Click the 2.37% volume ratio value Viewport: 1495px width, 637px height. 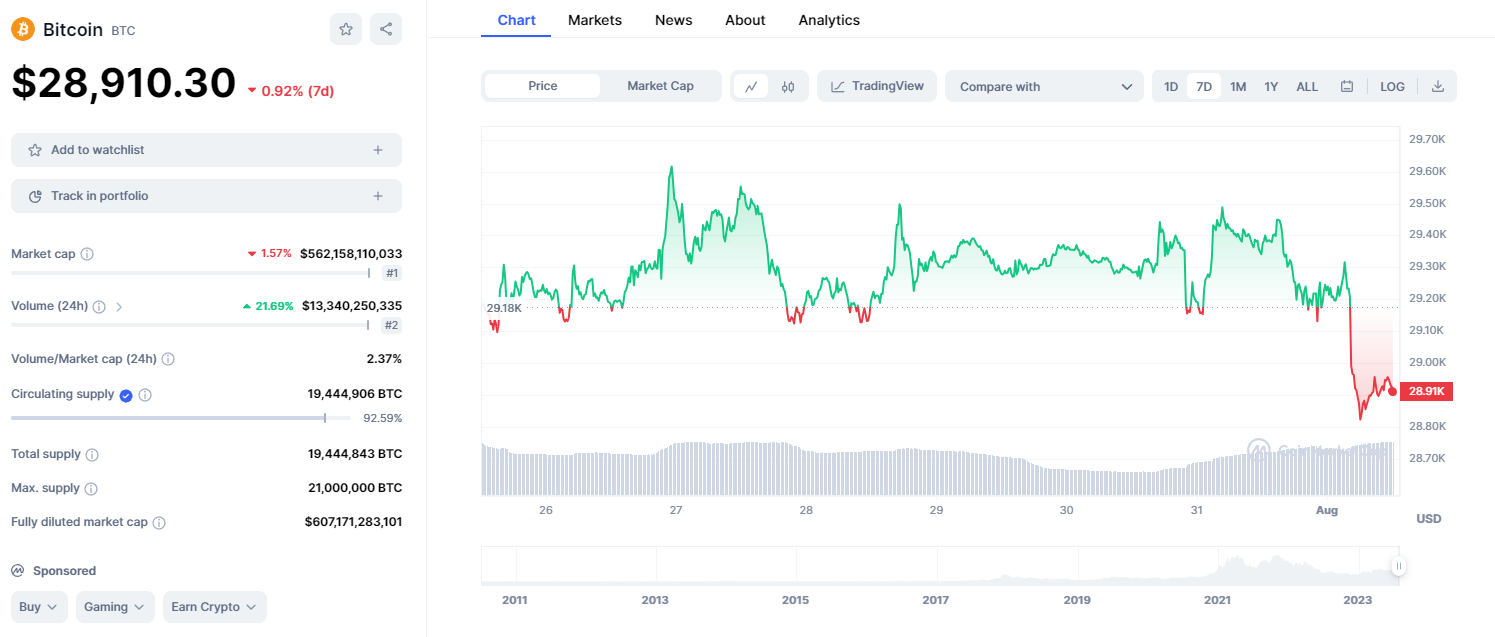[x=384, y=358]
